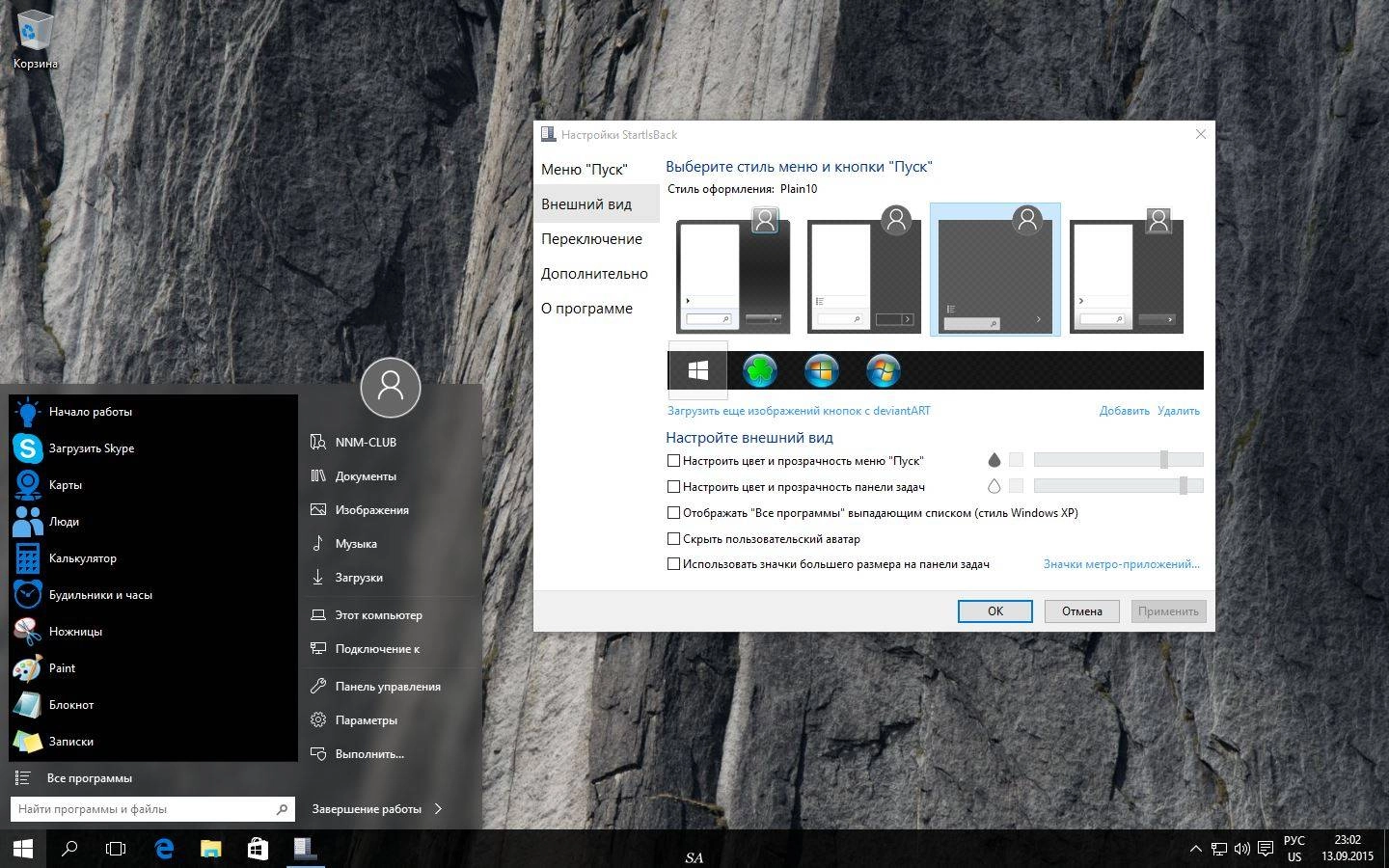Switch to Меню Пуск settings tab

[596, 170]
